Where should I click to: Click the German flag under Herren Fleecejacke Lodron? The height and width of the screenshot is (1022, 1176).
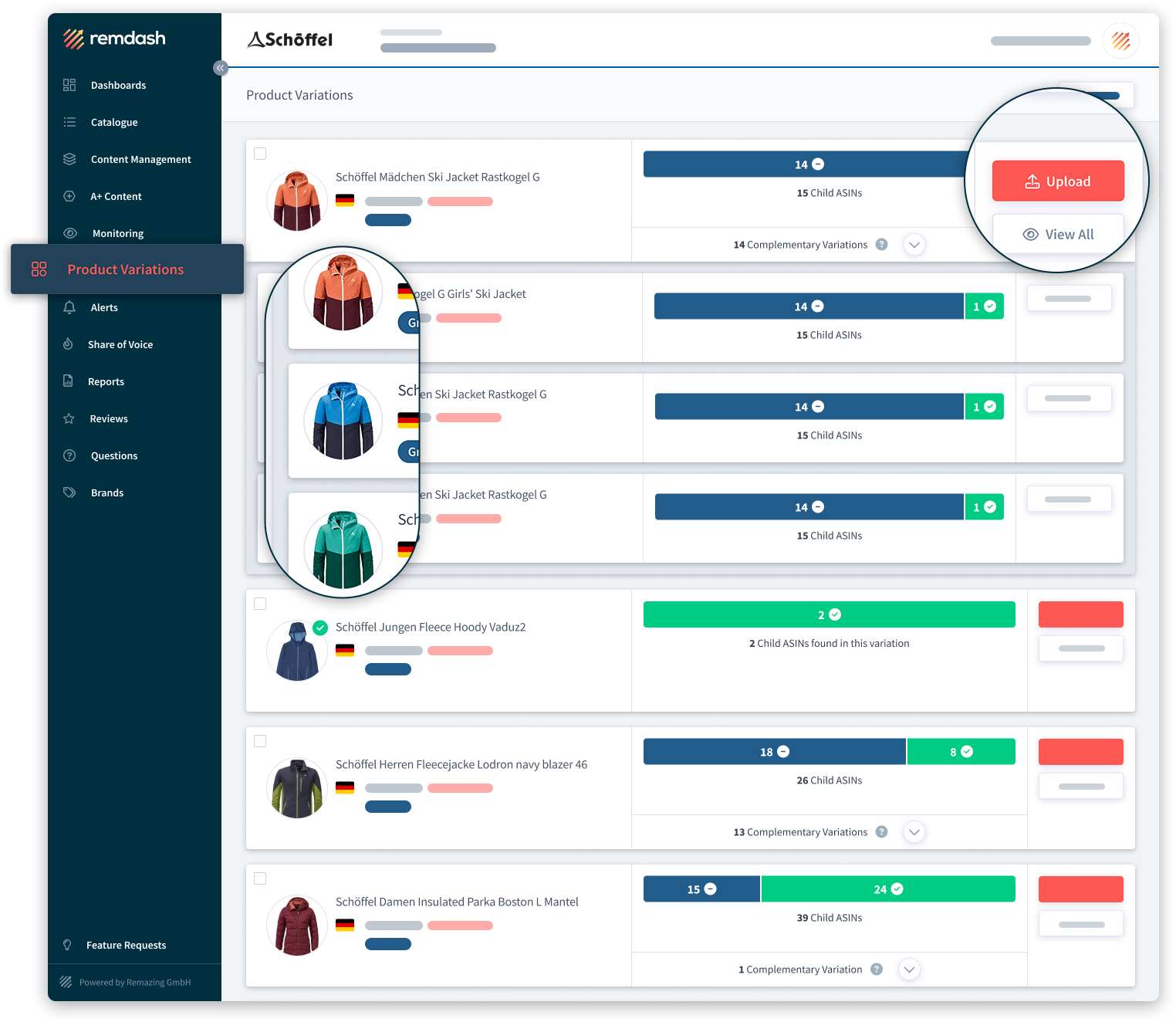tap(345, 787)
